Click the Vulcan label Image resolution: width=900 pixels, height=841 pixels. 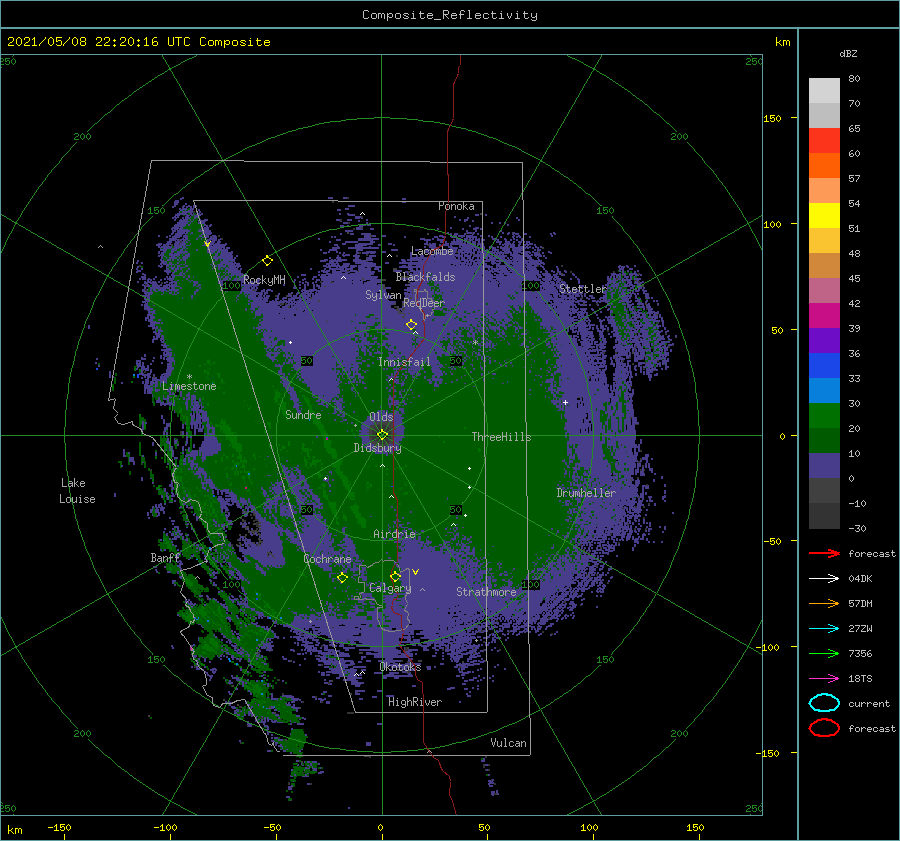point(508,743)
